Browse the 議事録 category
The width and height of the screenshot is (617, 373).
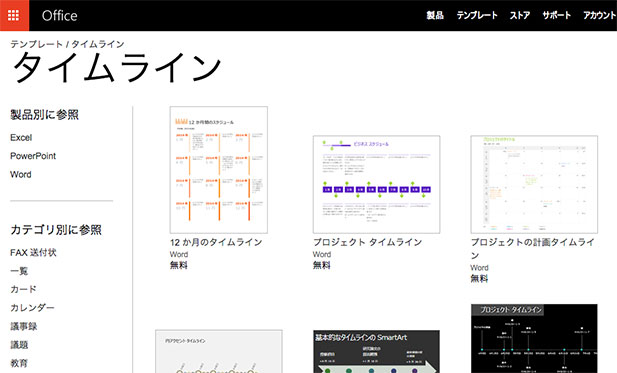click(24, 326)
